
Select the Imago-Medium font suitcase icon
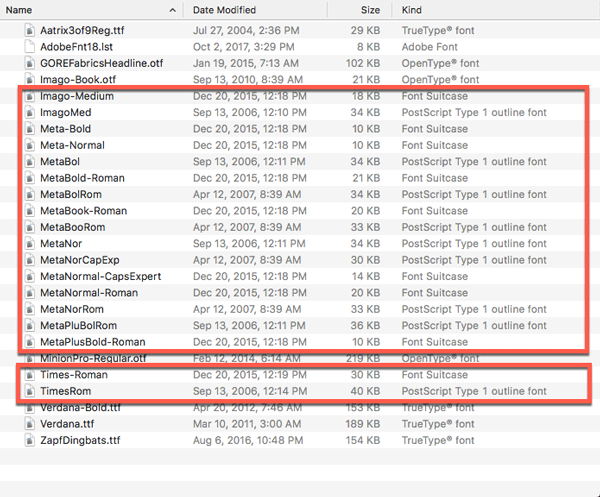click(29, 96)
